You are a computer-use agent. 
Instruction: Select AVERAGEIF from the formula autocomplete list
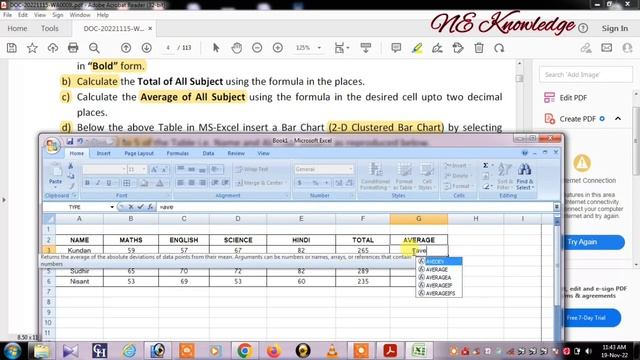[x=439, y=286]
